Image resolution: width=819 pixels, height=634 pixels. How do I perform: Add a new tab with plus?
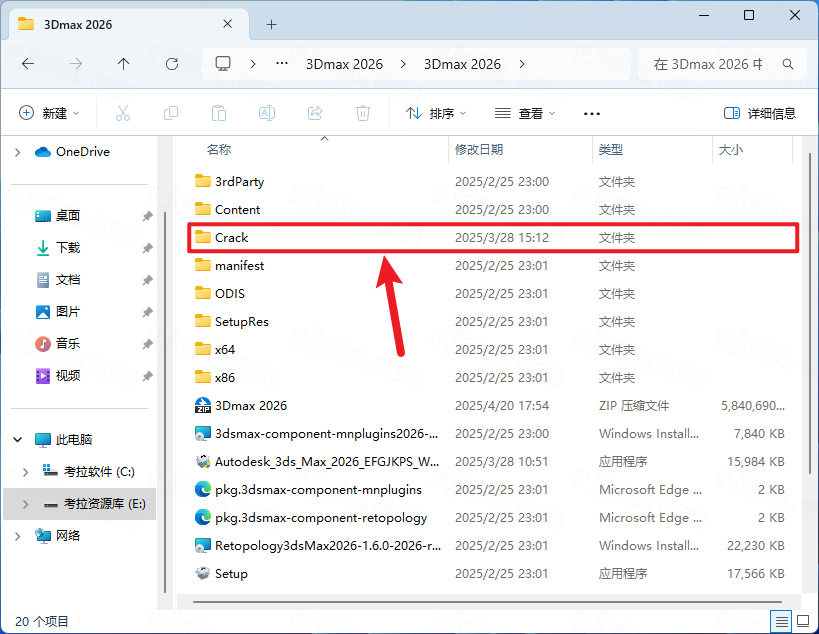[272, 25]
